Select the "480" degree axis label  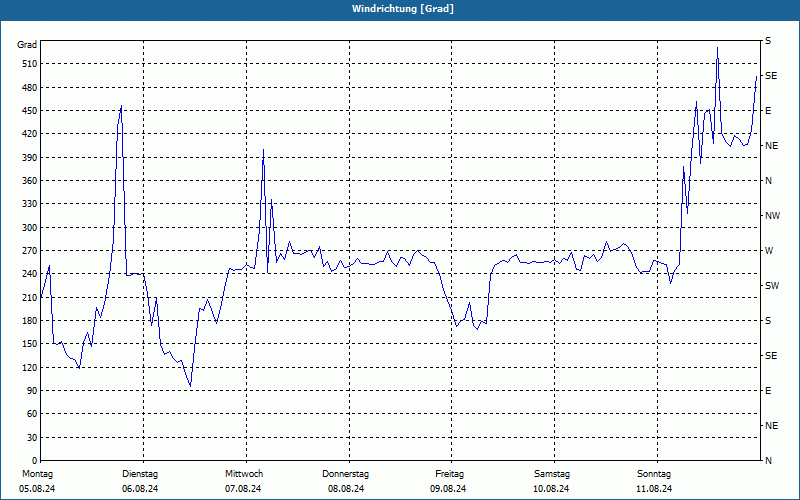(29, 88)
